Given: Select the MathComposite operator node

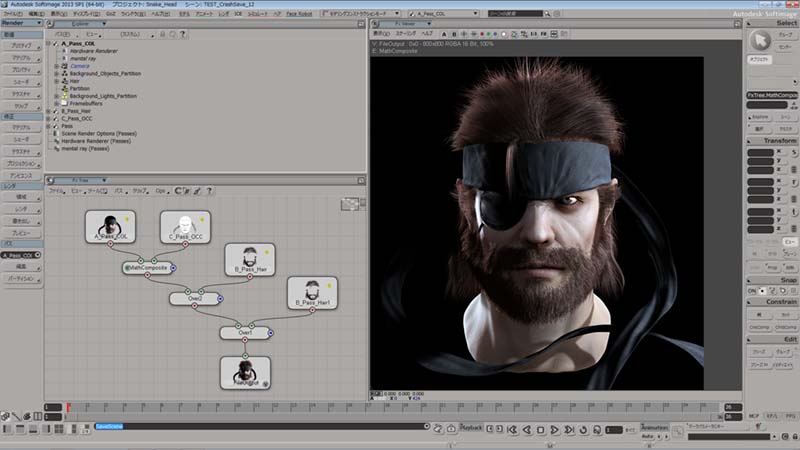Looking at the screenshot, I should click(147, 267).
